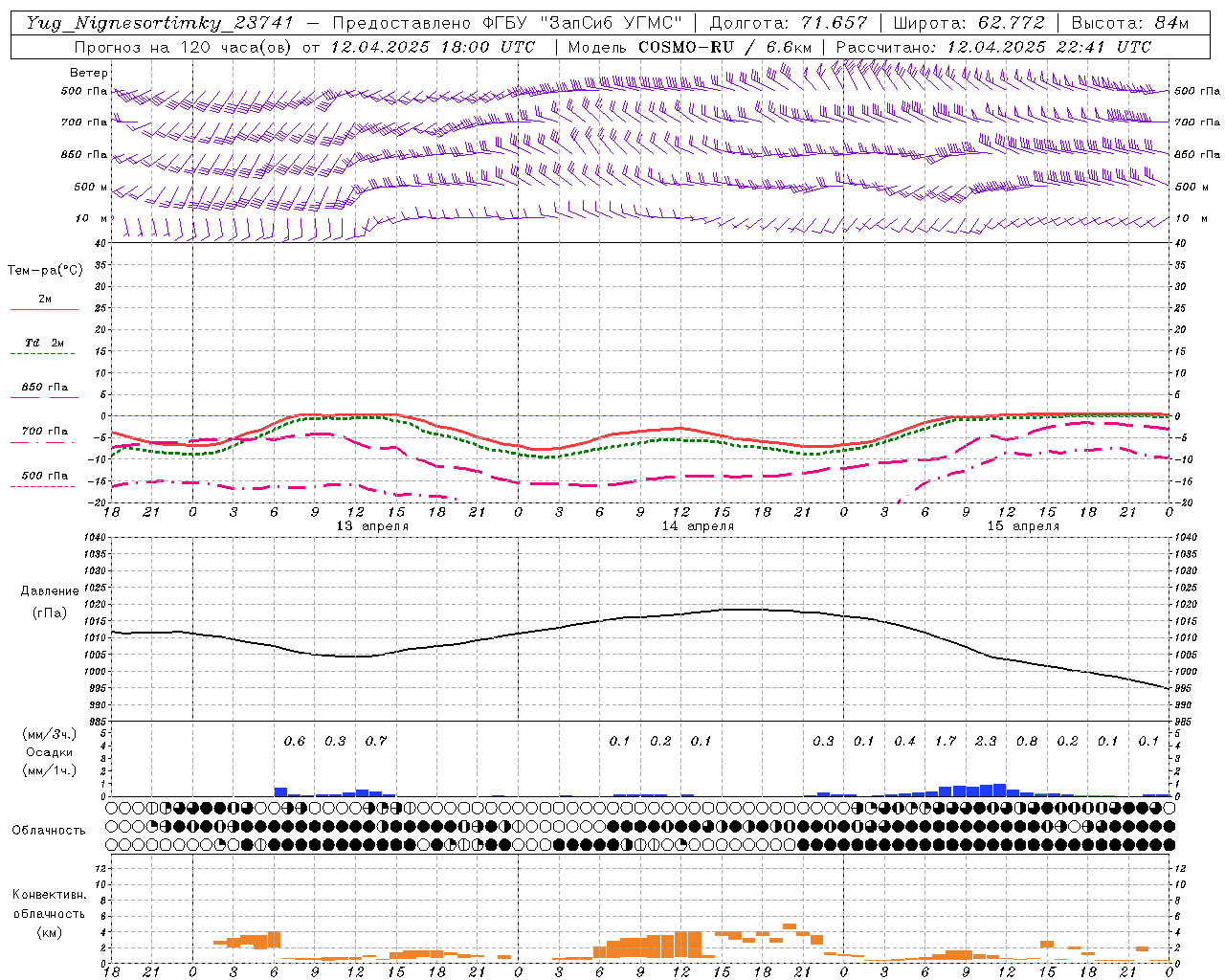Click the Облачность cloud cover label
This screenshot has width=1225, height=980.
[49, 831]
